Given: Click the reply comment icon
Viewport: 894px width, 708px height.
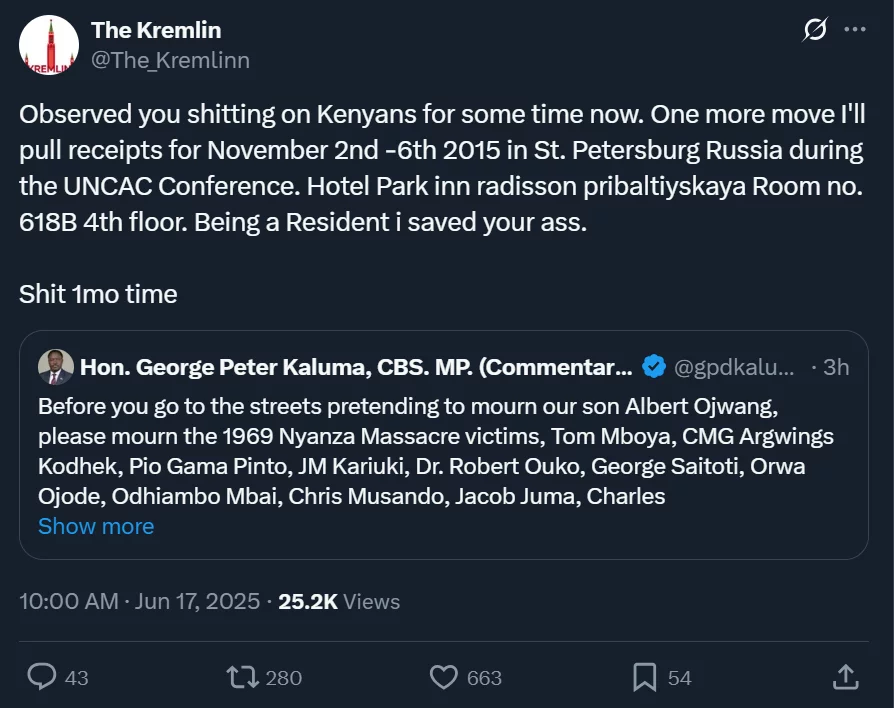Looking at the screenshot, I should coord(41,677).
